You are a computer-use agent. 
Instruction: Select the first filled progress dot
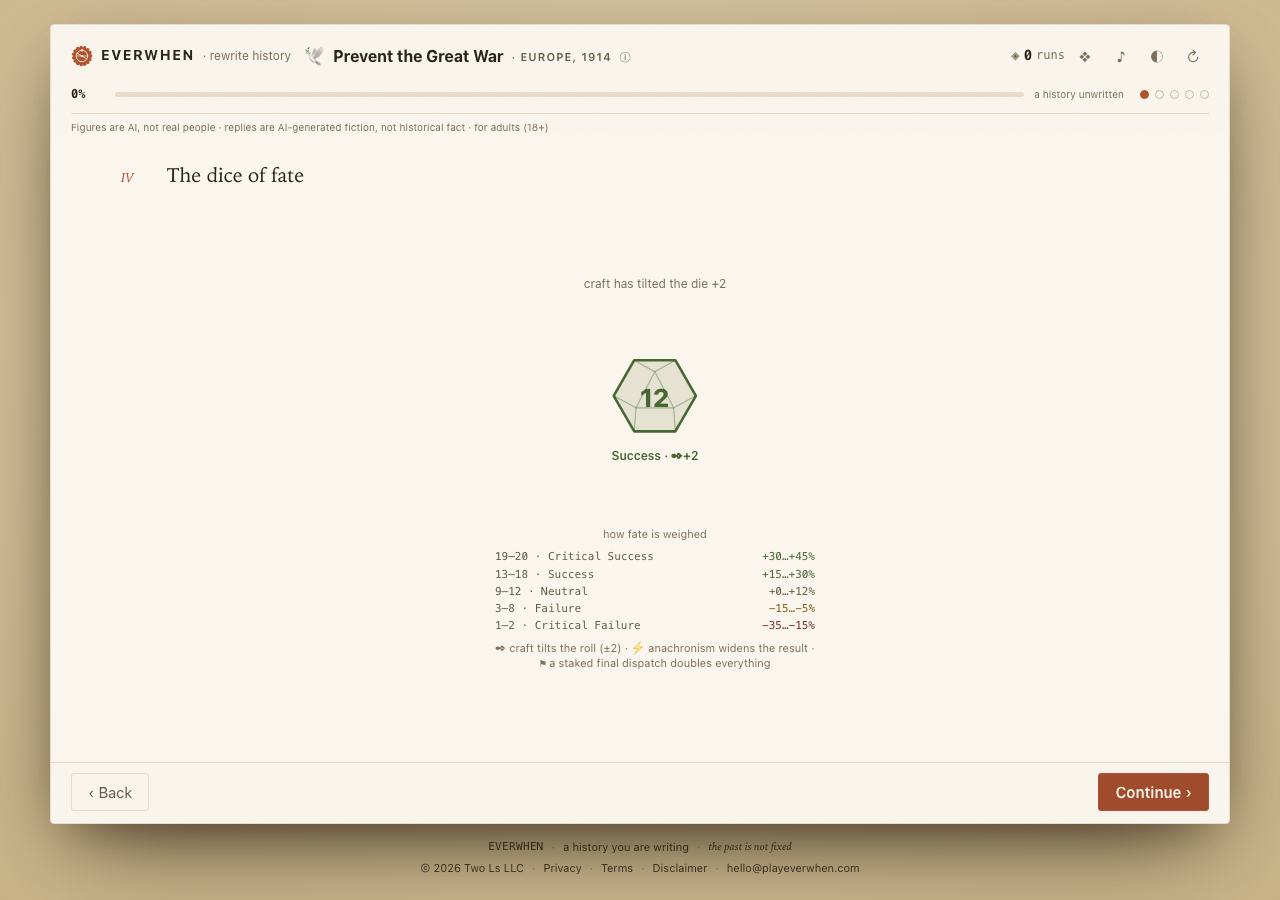[x=1144, y=94]
